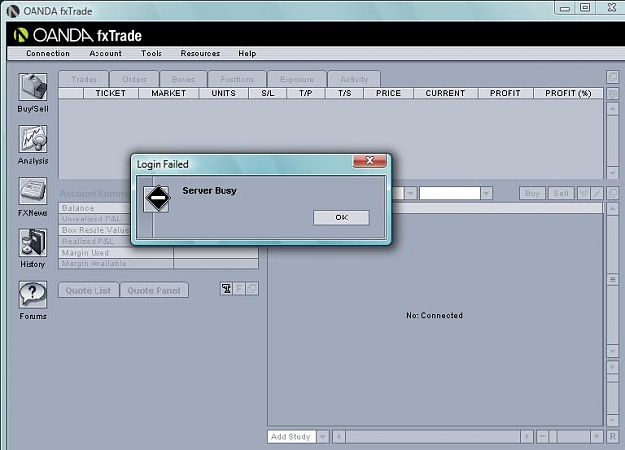Click the Not Connected chart message
This screenshot has height=450, width=625.
tap(434, 315)
